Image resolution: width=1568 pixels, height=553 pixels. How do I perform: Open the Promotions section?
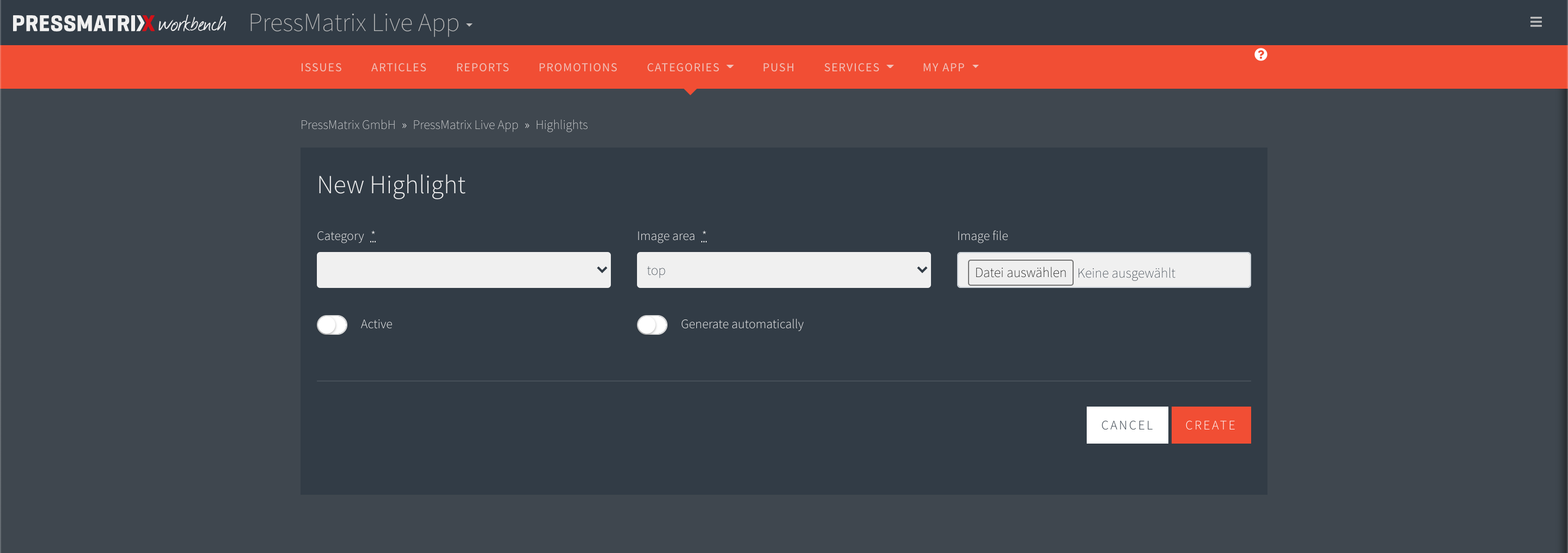(x=578, y=67)
